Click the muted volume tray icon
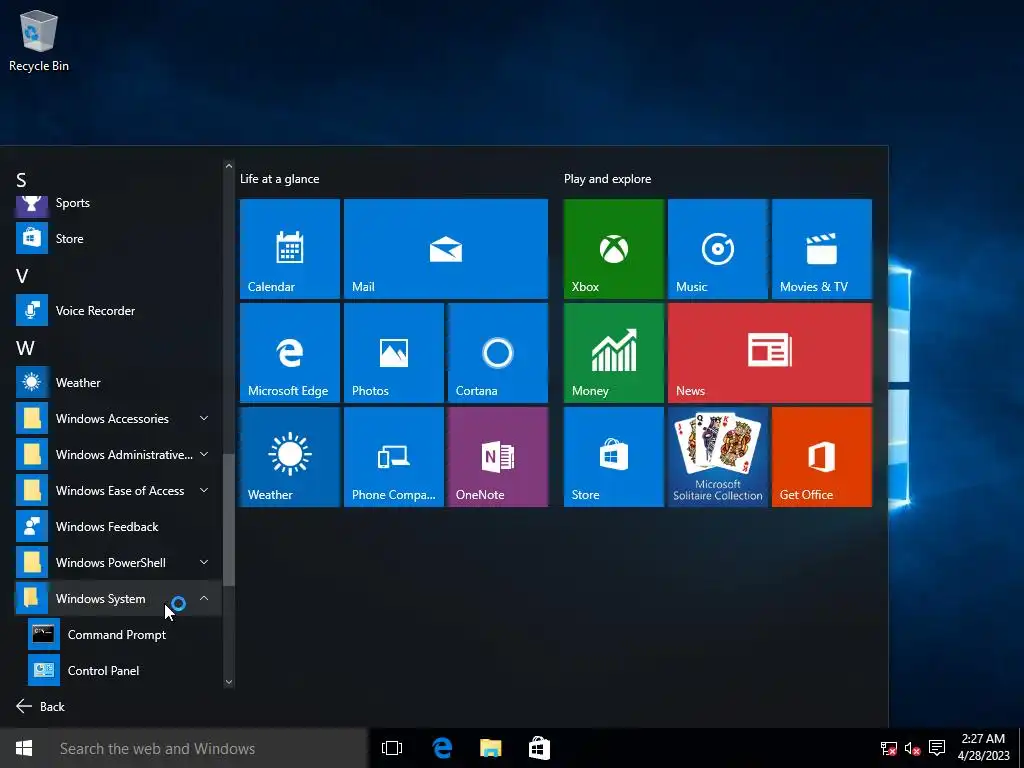 pyautogui.click(x=912, y=748)
